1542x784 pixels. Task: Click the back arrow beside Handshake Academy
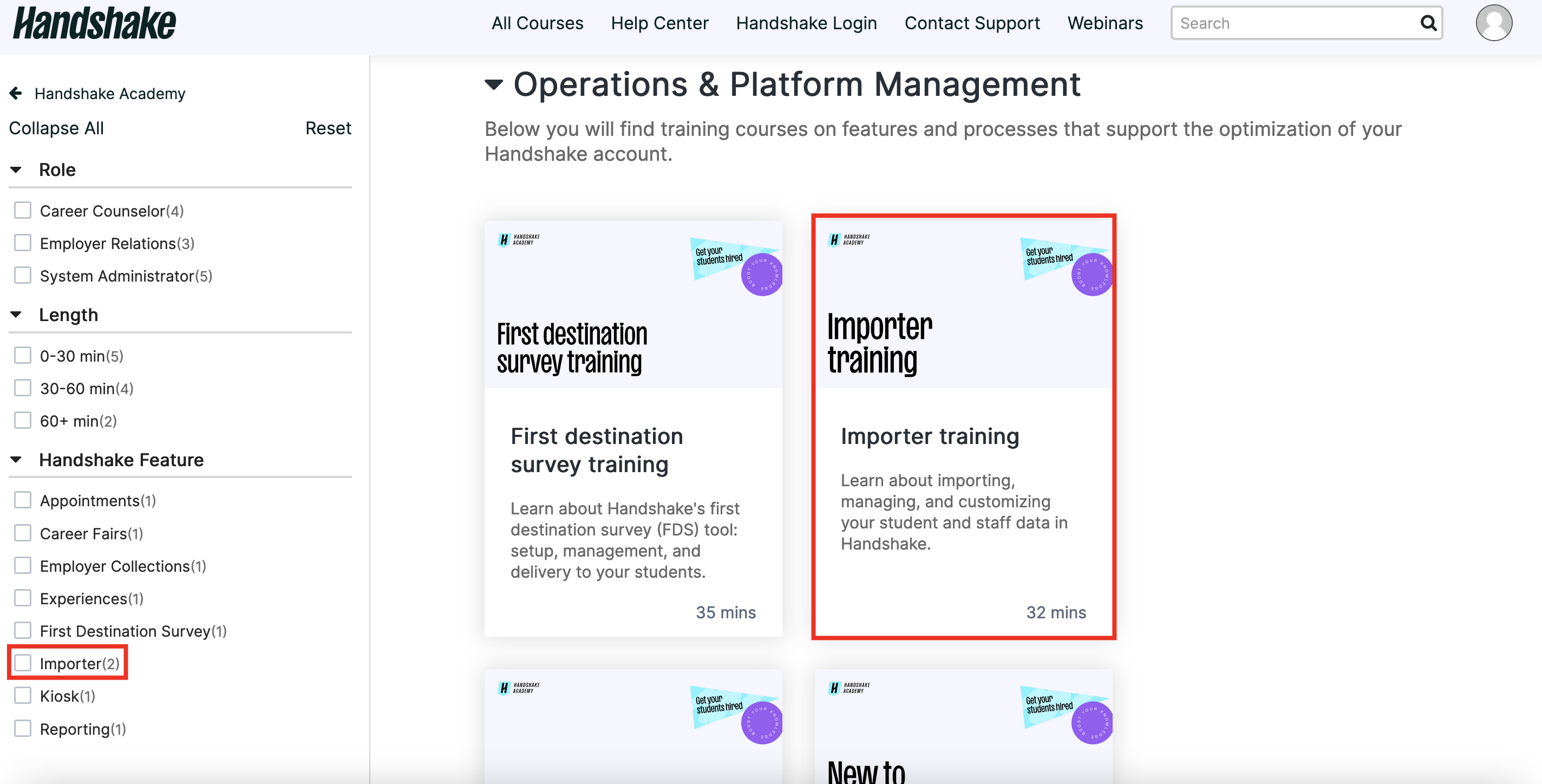(x=16, y=93)
